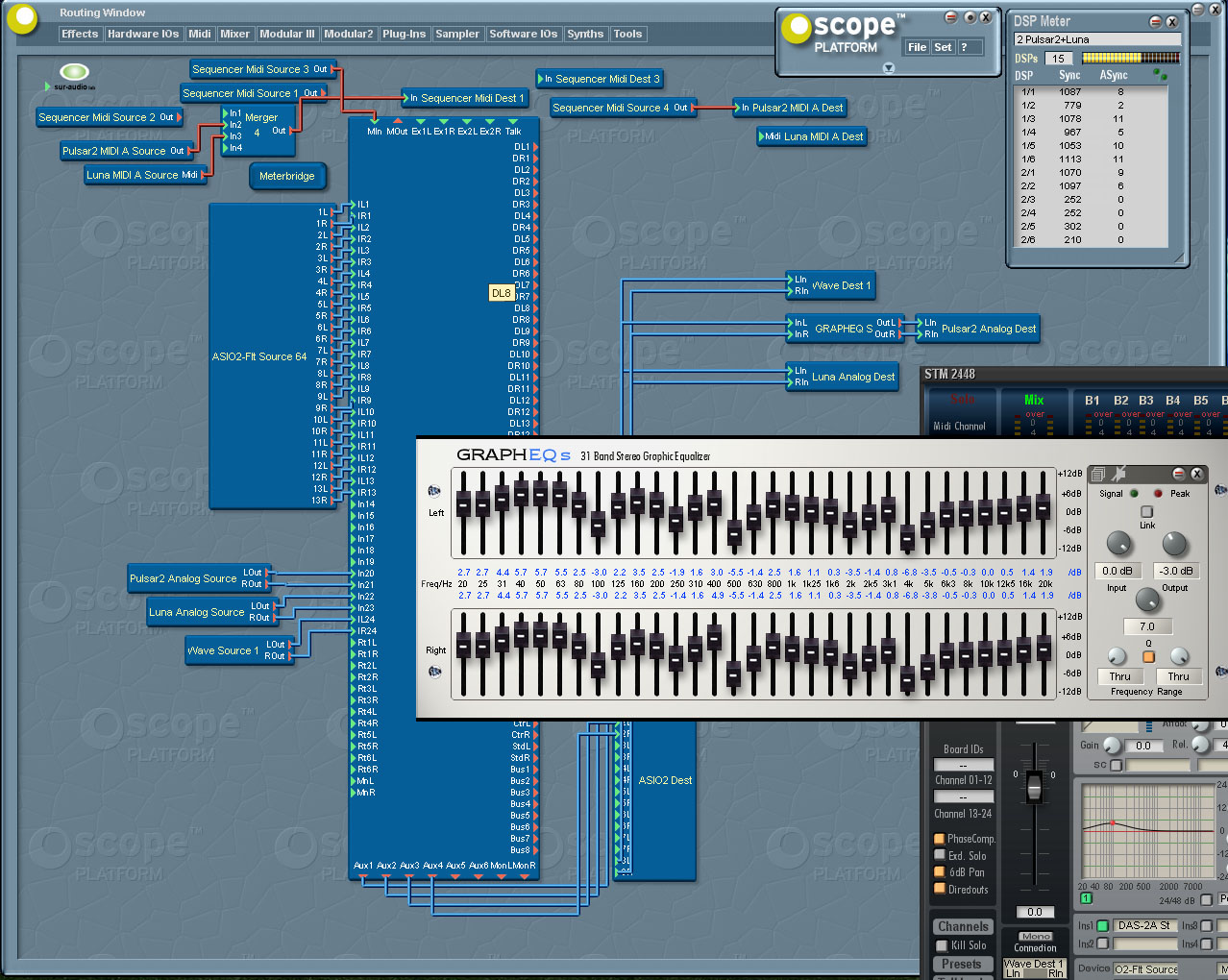
Task: Open the GraphEQ preset list icon
Action: [1098, 474]
